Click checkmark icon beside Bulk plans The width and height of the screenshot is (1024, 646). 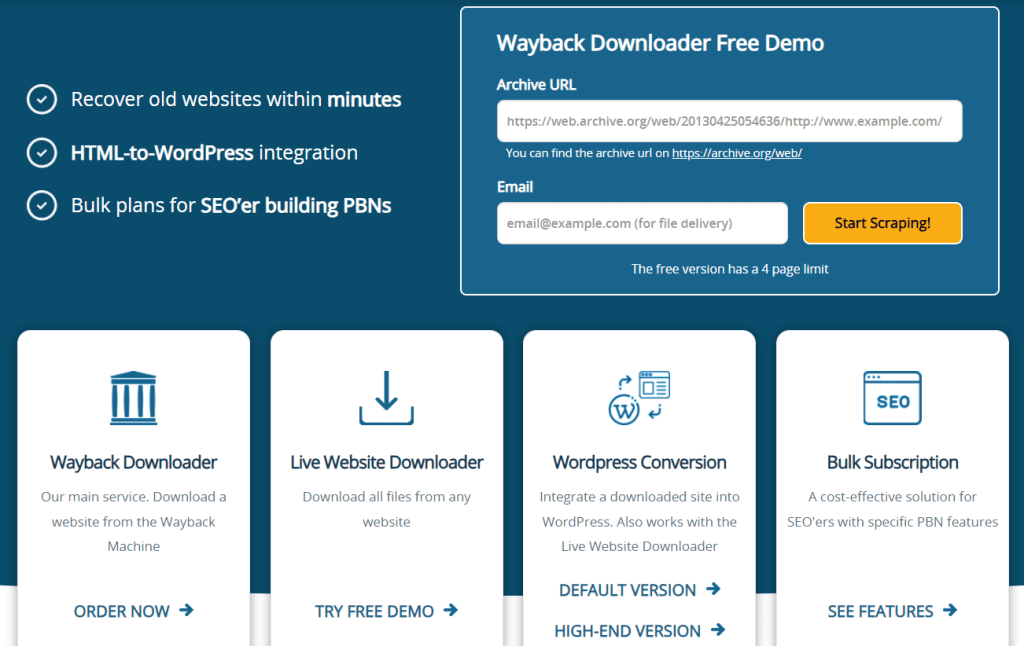pos(42,205)
